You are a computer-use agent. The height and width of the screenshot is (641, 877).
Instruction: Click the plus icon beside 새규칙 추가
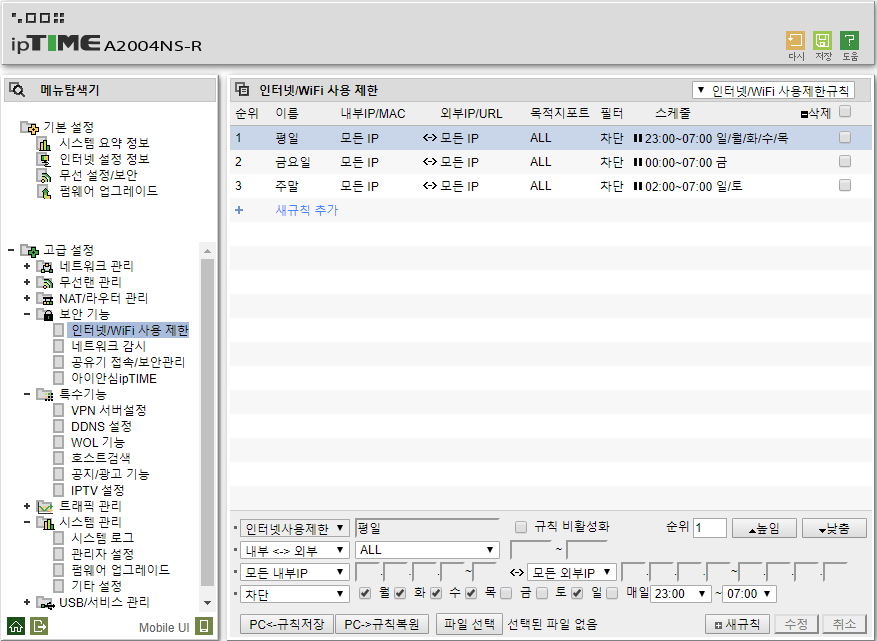click(x=239, y=210)
